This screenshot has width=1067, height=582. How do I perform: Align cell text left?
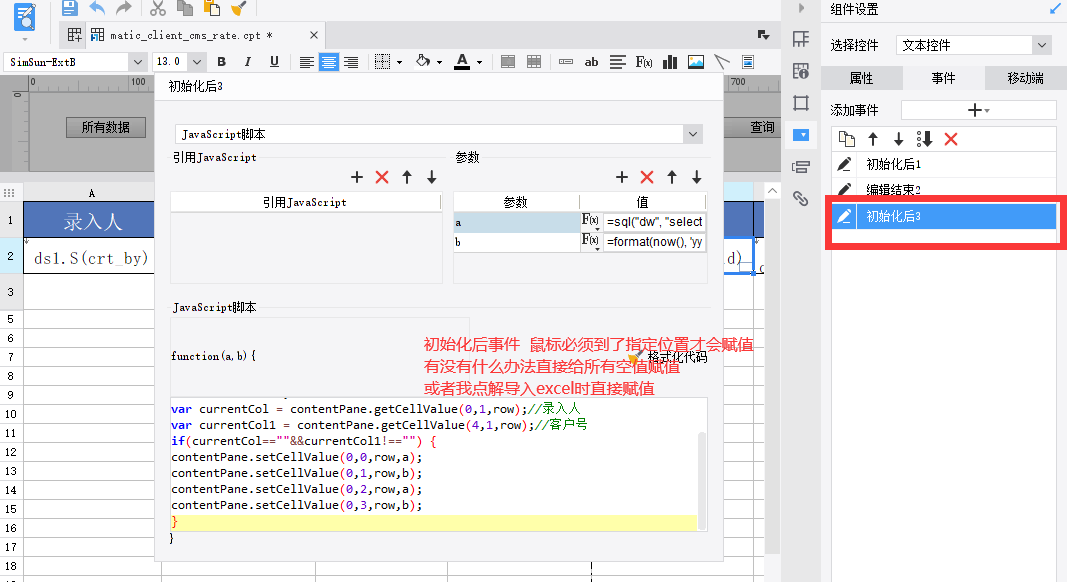pyautogui.click(x=307, y=62)
